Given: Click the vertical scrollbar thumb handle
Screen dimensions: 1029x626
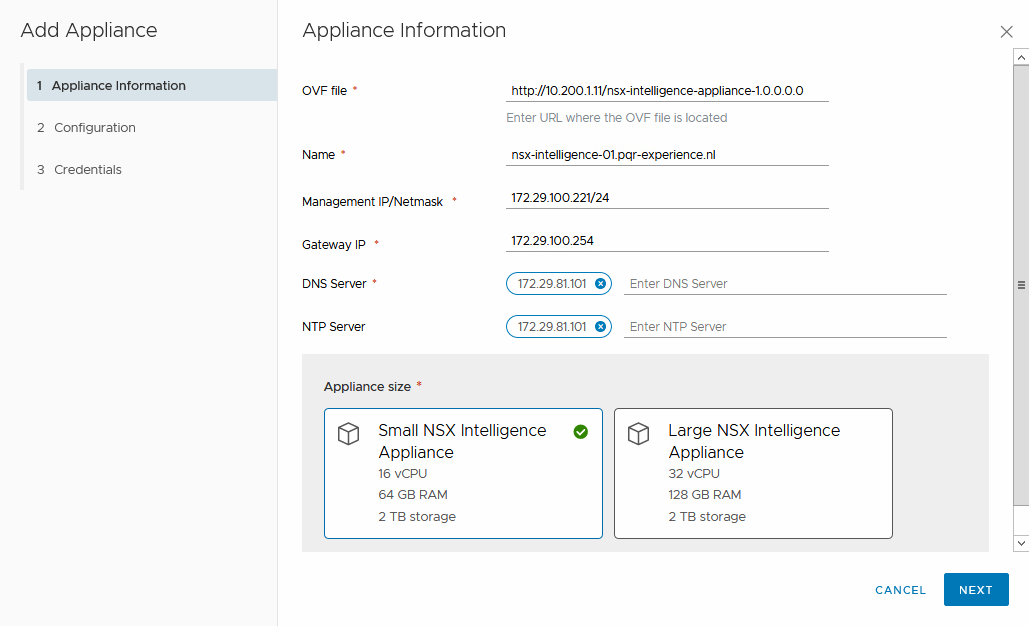Looking at the screenshot, I should click(1021, 285).
